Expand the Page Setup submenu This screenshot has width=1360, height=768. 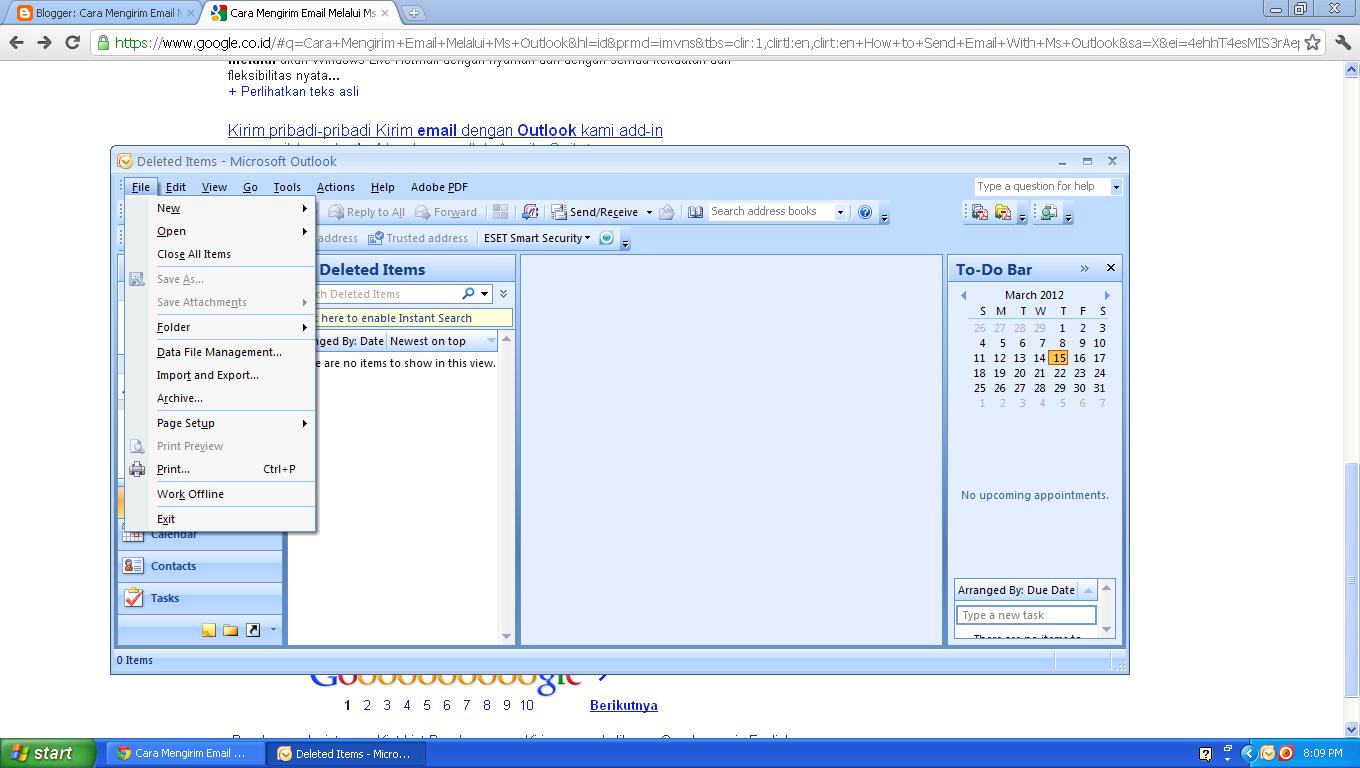coord(220,423)
